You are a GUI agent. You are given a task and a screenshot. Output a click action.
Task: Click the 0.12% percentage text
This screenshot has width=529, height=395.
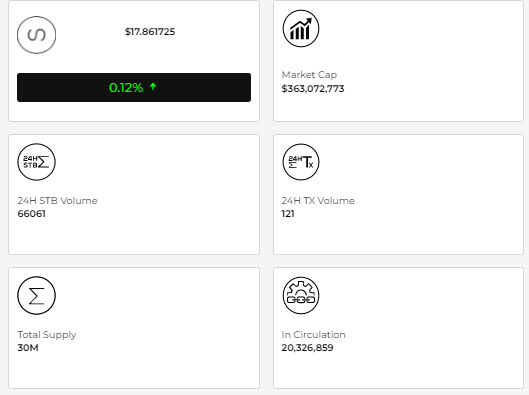pos(126,88)
